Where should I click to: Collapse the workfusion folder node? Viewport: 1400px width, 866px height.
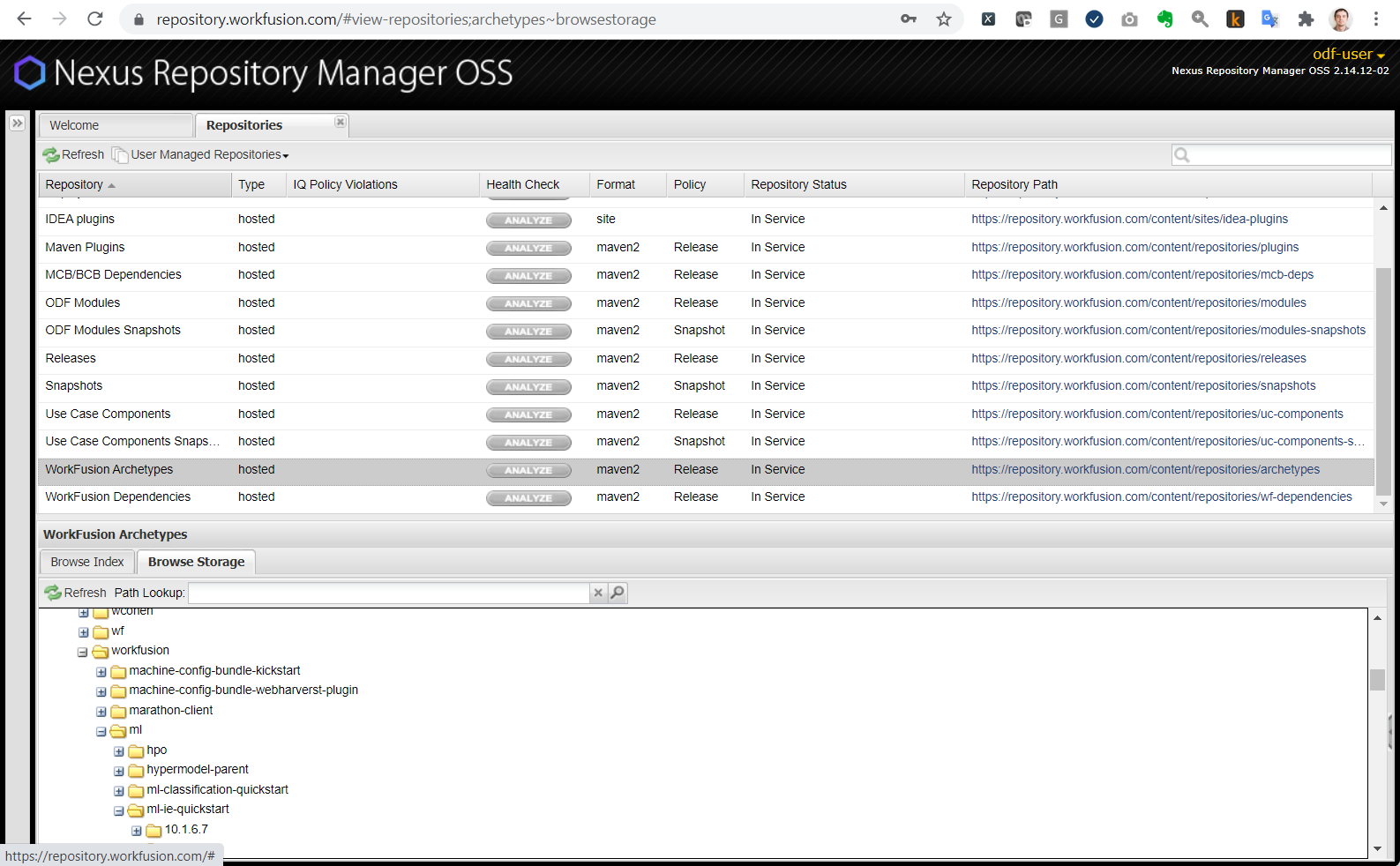tap(83, 653)
